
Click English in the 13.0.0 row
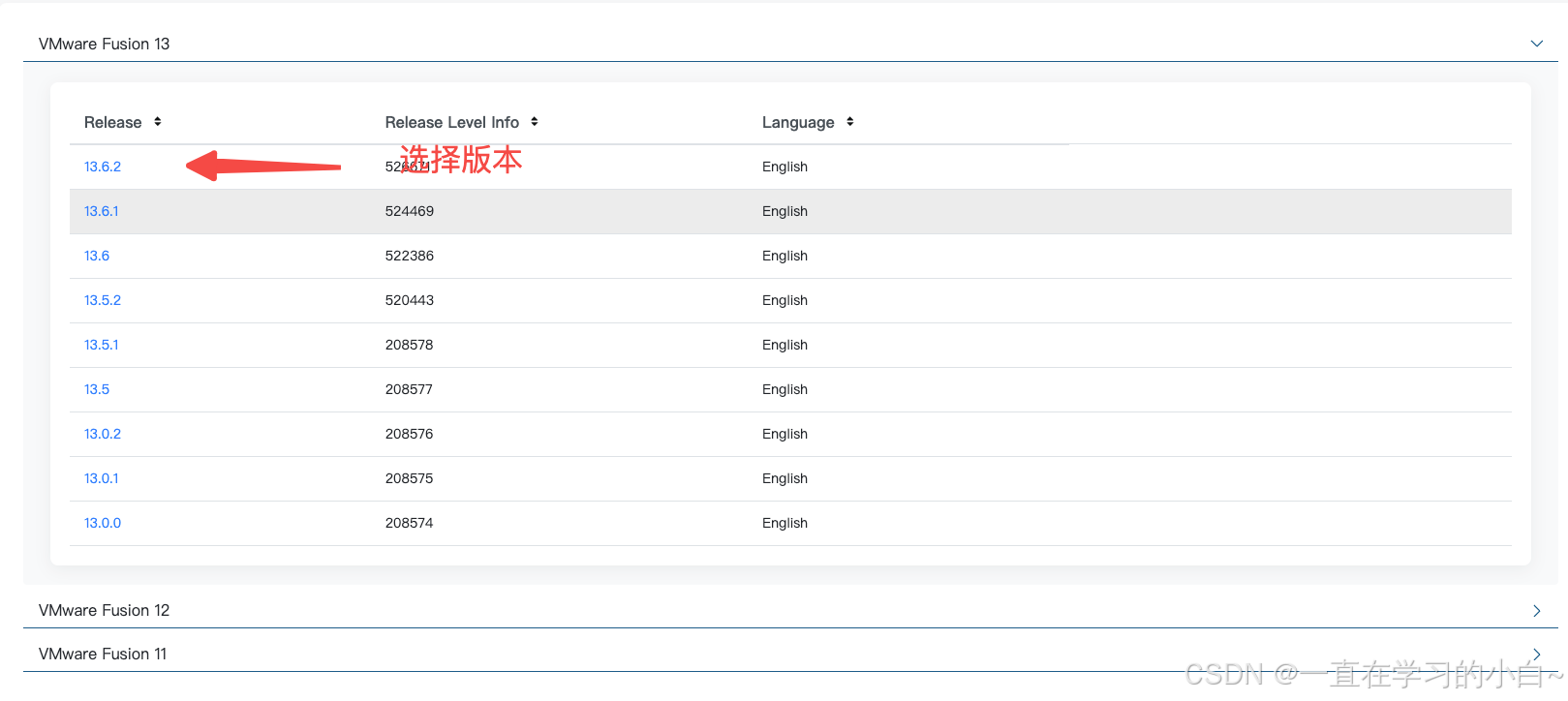784,523
